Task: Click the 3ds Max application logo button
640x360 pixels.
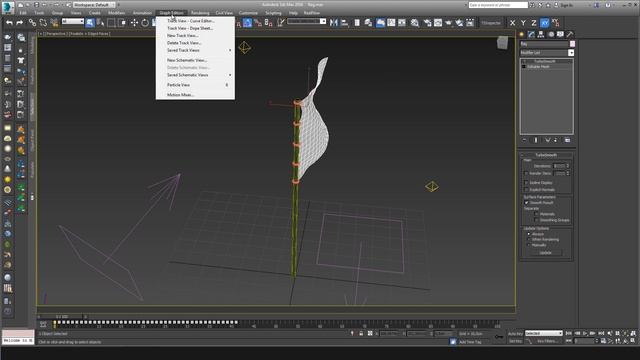Action: click(x=8, y=7)
